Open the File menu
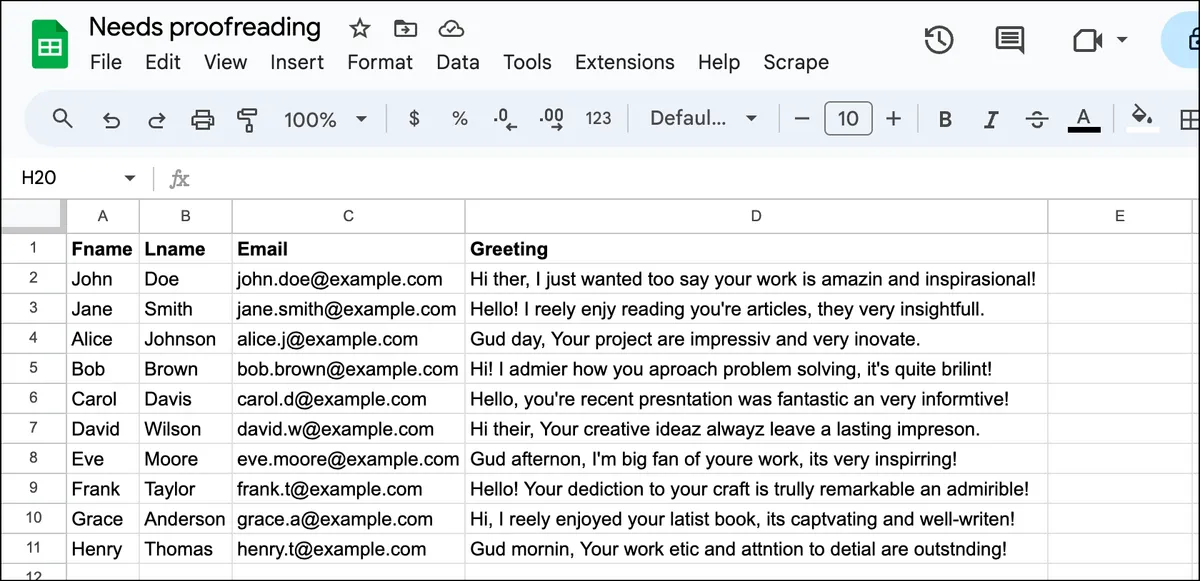Image resolution: width=1200 pixels, height=581 pixels. [106, 62]
